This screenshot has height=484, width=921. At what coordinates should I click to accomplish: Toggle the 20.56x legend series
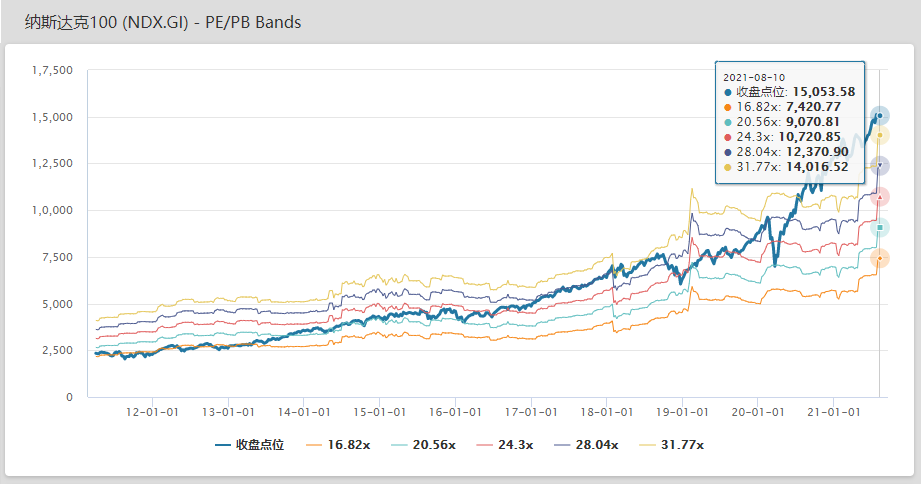(x=423, y=445)
